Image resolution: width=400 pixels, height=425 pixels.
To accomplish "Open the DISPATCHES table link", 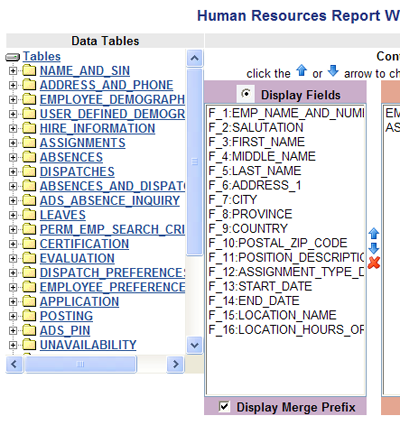I will pyautogui.click(x=77, y=172).
